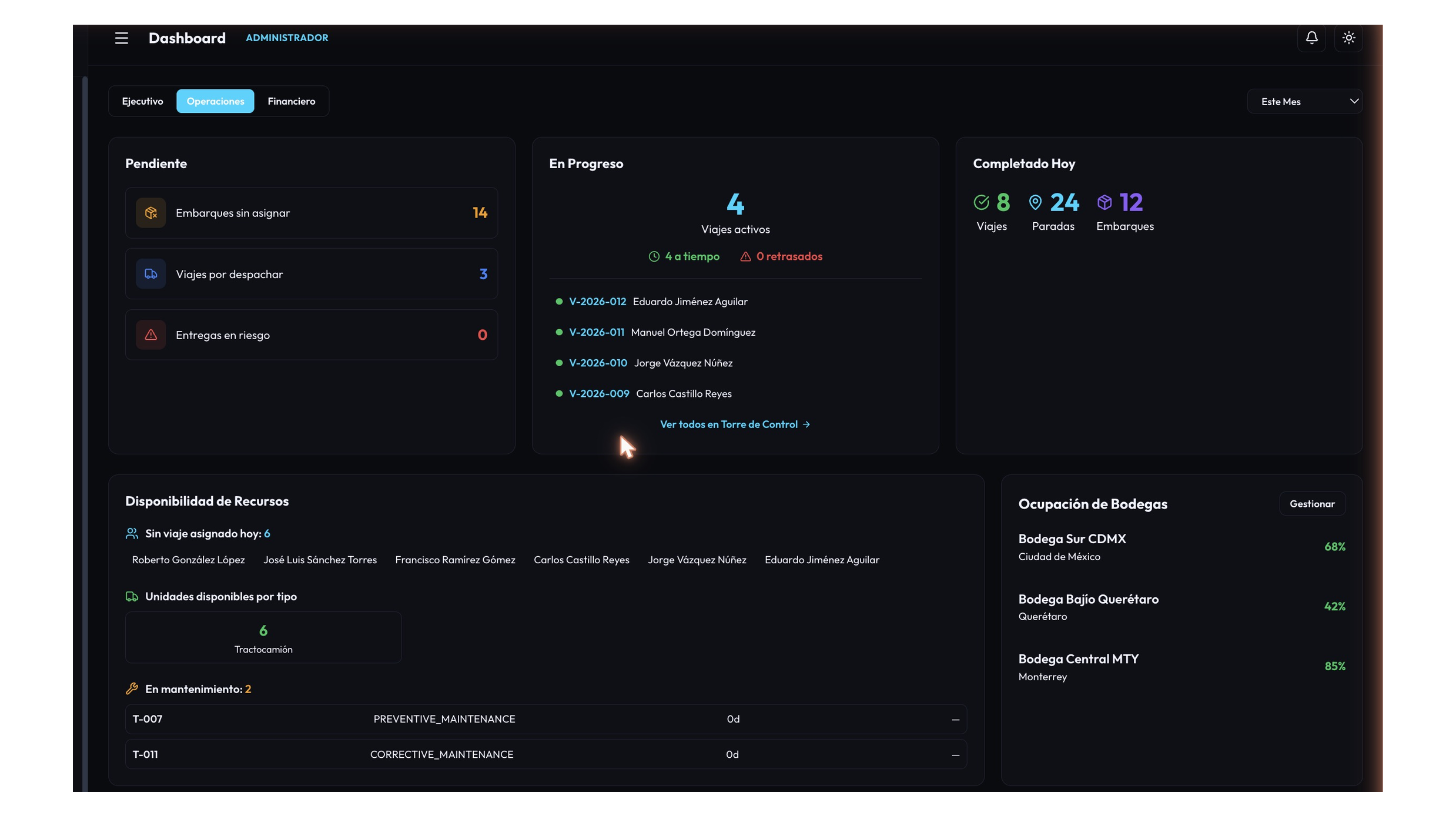Select the T-011 maintenance row

click(x=546, y=754)
